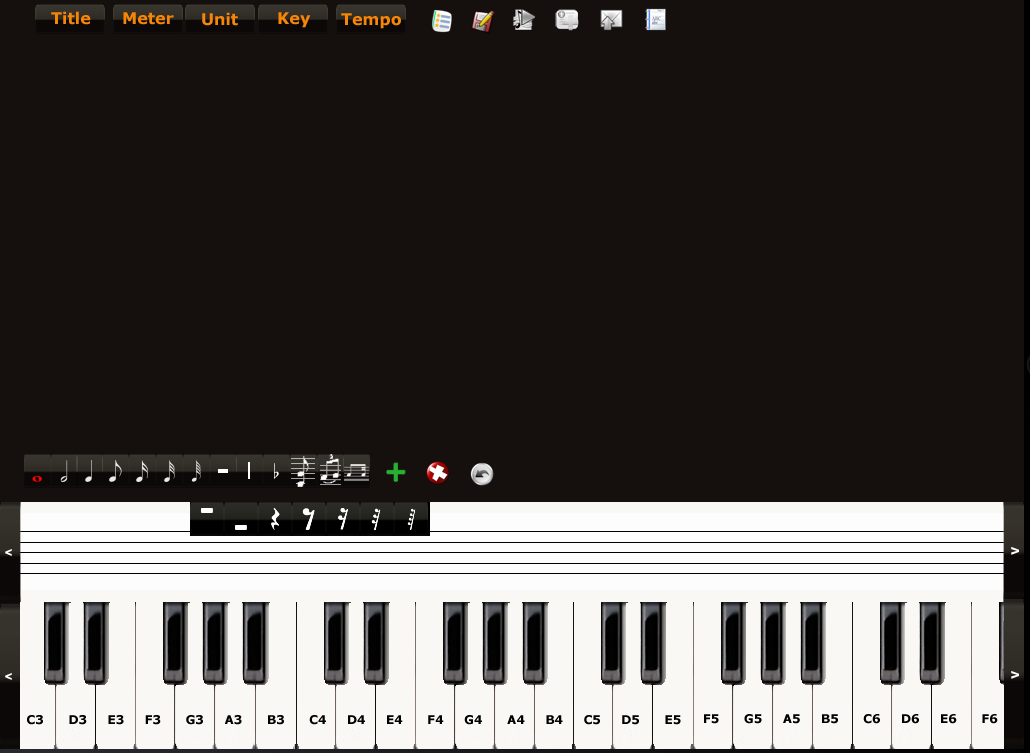The image size is (1030, 753).
Task: Add a measure with the green plus
Action: 395,472
